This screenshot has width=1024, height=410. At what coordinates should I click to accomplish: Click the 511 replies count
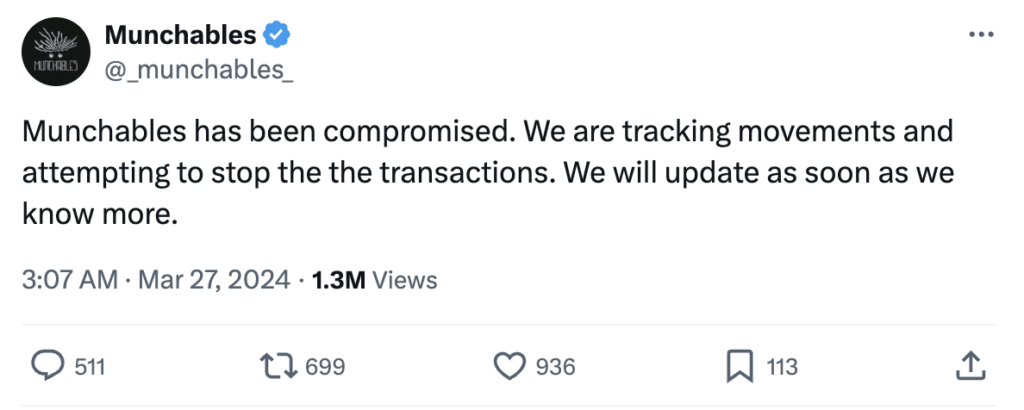point(90,367)
